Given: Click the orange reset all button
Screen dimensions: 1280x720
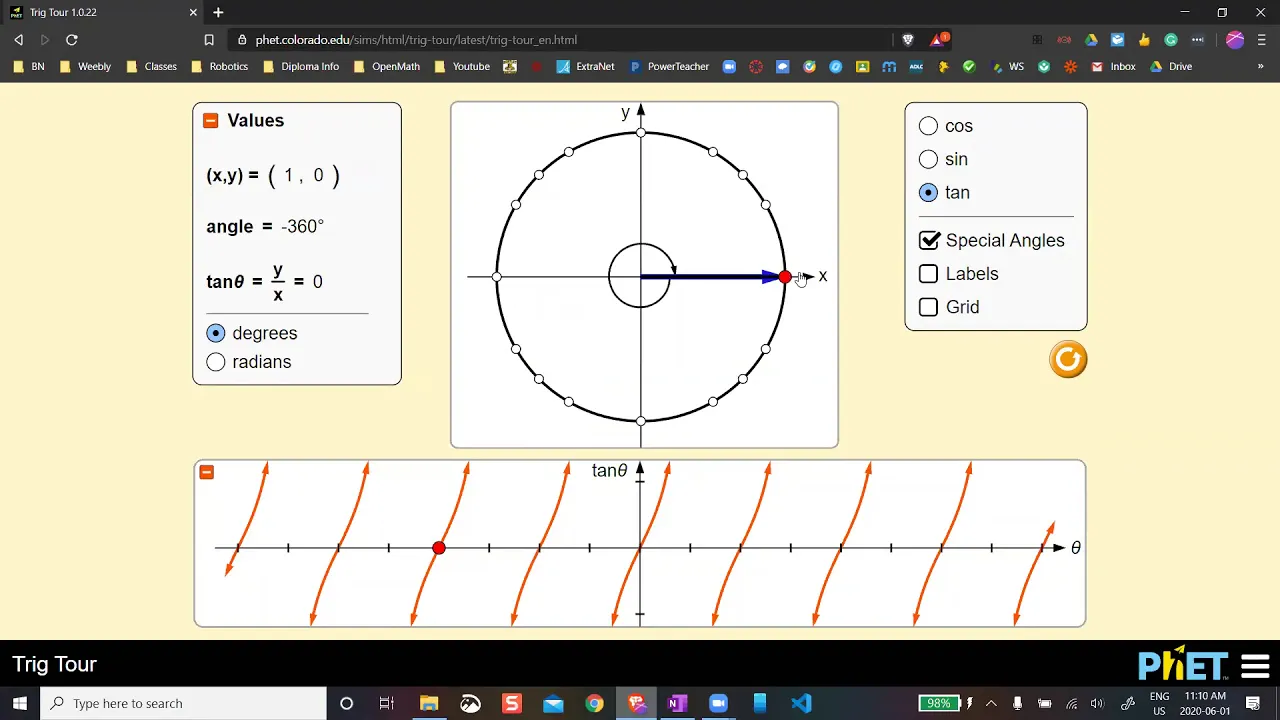Looking at the screenshot, I should 1068,359.
